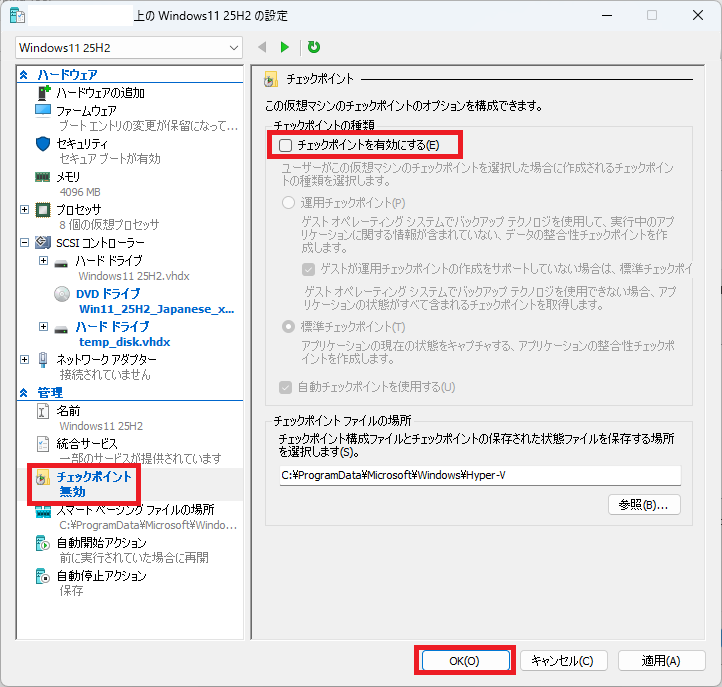This screenshot has width=722, height=687.
Task: Click the スマート ページング ファイル icon
Action: tap(43, 512)
